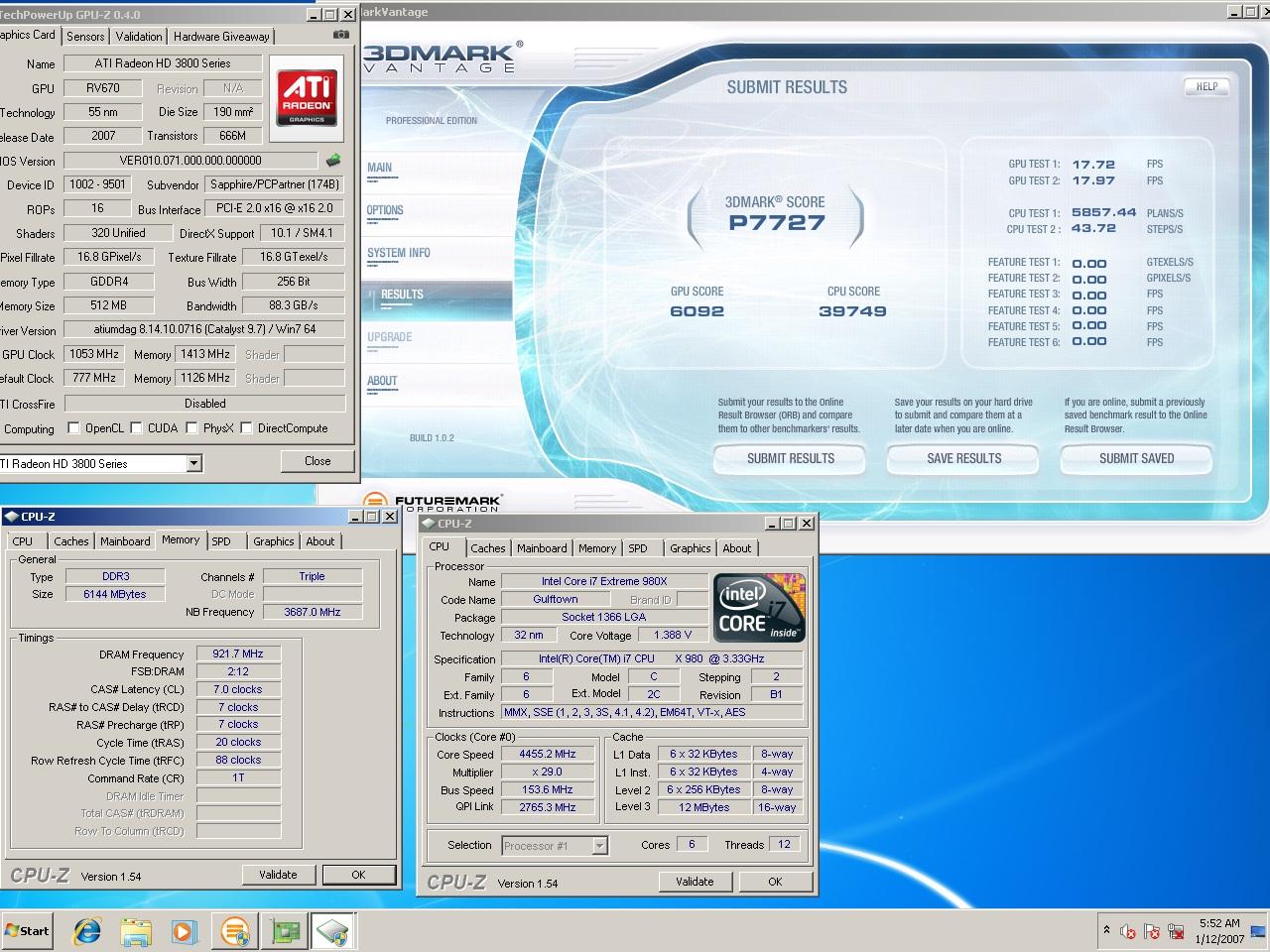
Task: Click the GPU Clock field showing 1053 MHz
Action: click(x=95, y=354)
